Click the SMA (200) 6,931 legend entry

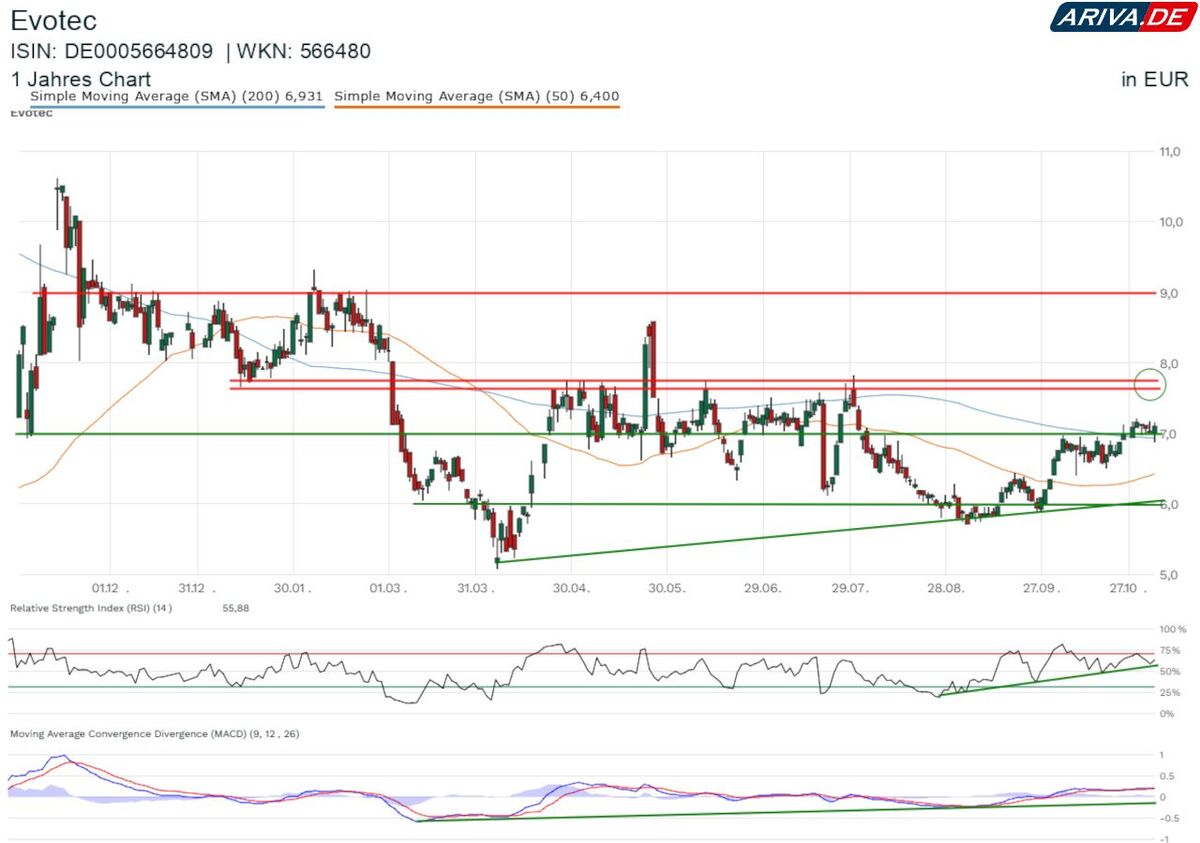[177, 97]
